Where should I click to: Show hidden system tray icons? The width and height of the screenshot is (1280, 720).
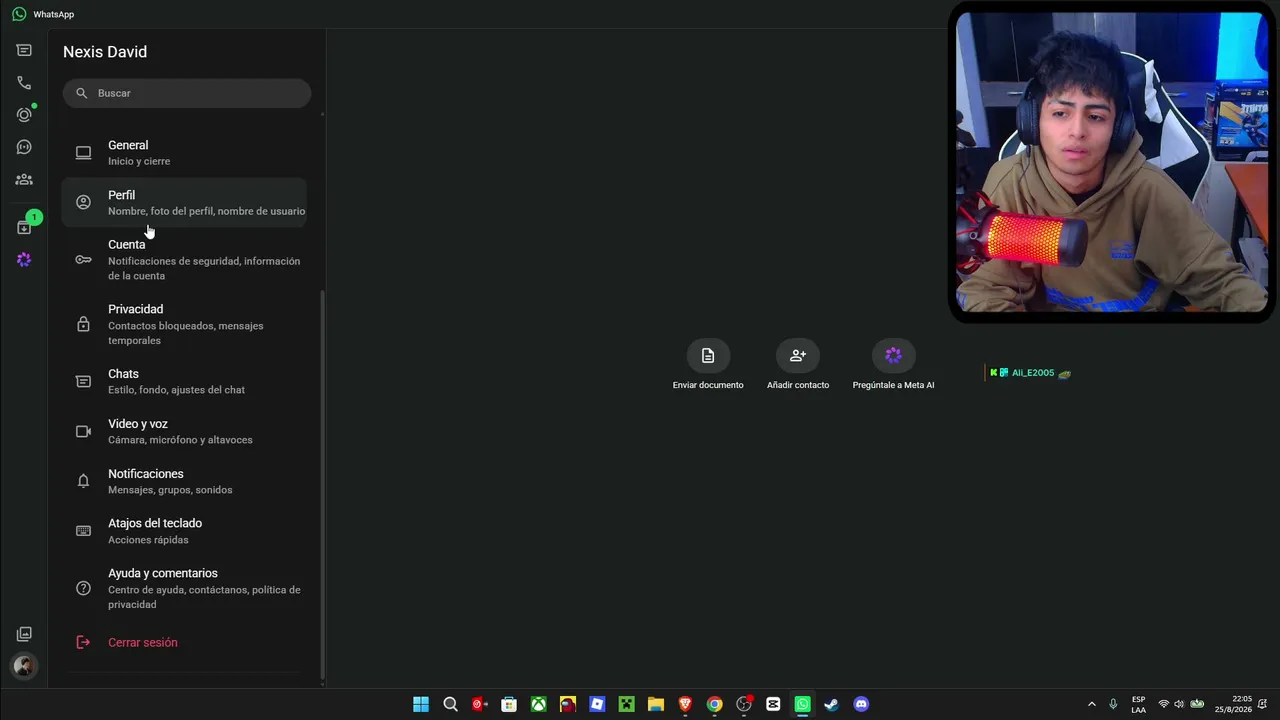coord(1091,704)
